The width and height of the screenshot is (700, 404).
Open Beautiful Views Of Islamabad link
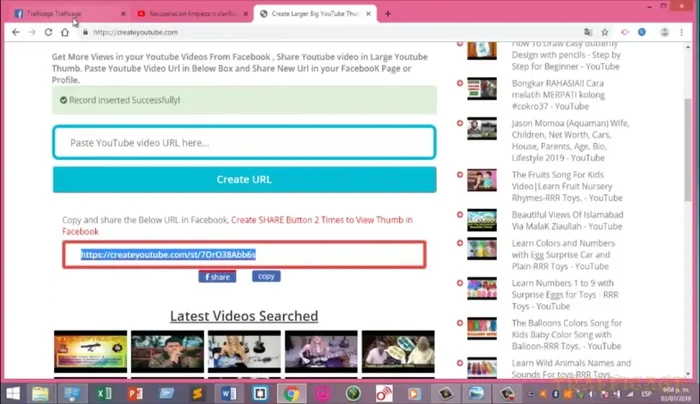567,221
